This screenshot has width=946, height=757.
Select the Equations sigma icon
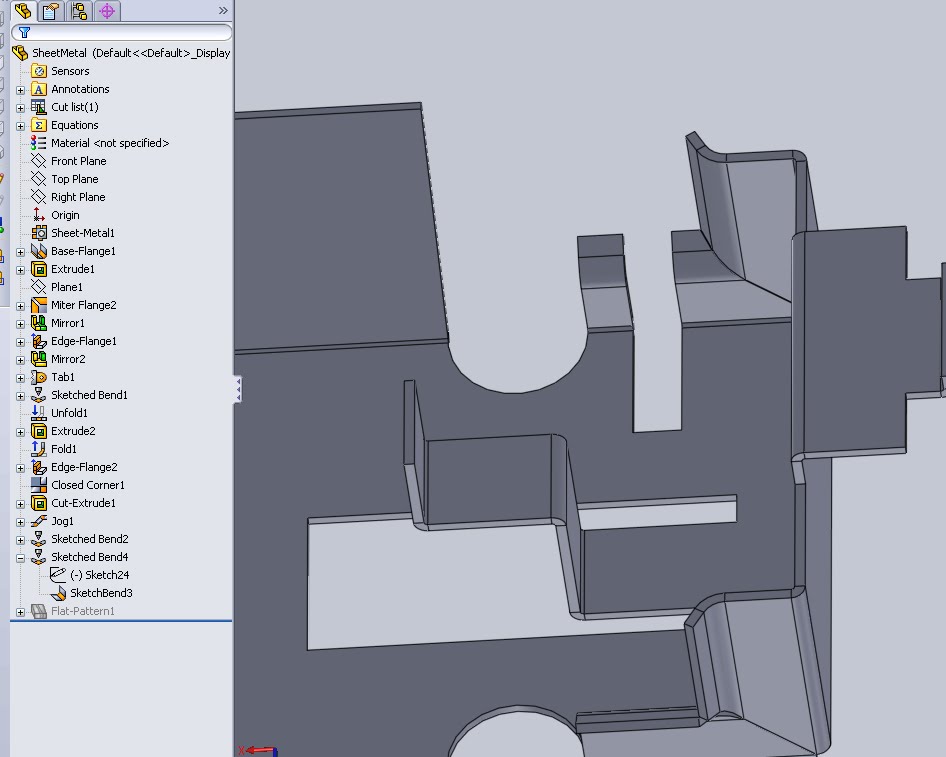(x=39, y=125)
